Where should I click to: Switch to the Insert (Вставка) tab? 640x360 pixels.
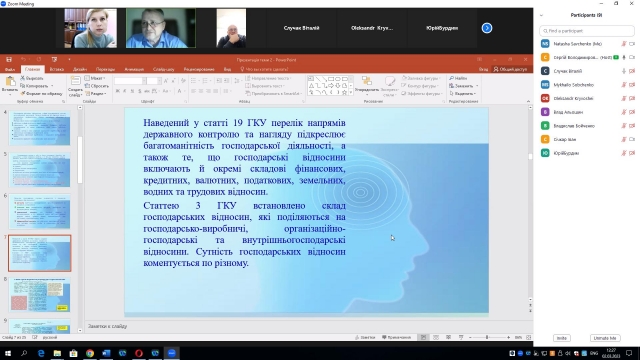[x=57, y=69]
